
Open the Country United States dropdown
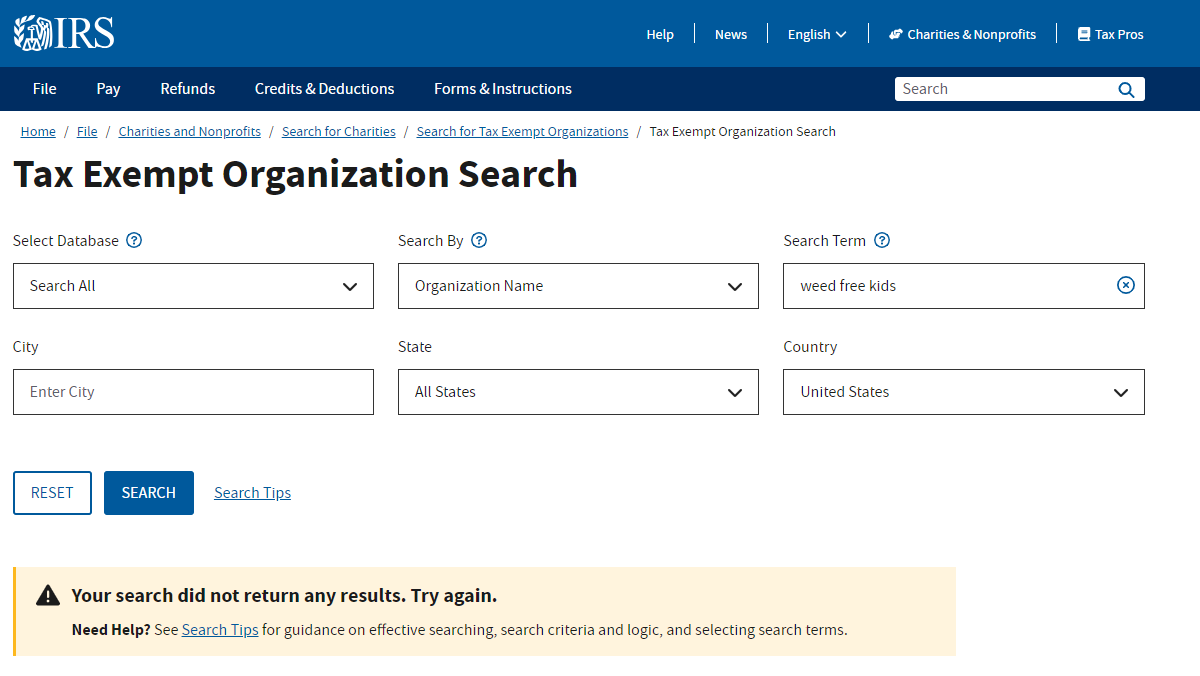click(963, 392)
